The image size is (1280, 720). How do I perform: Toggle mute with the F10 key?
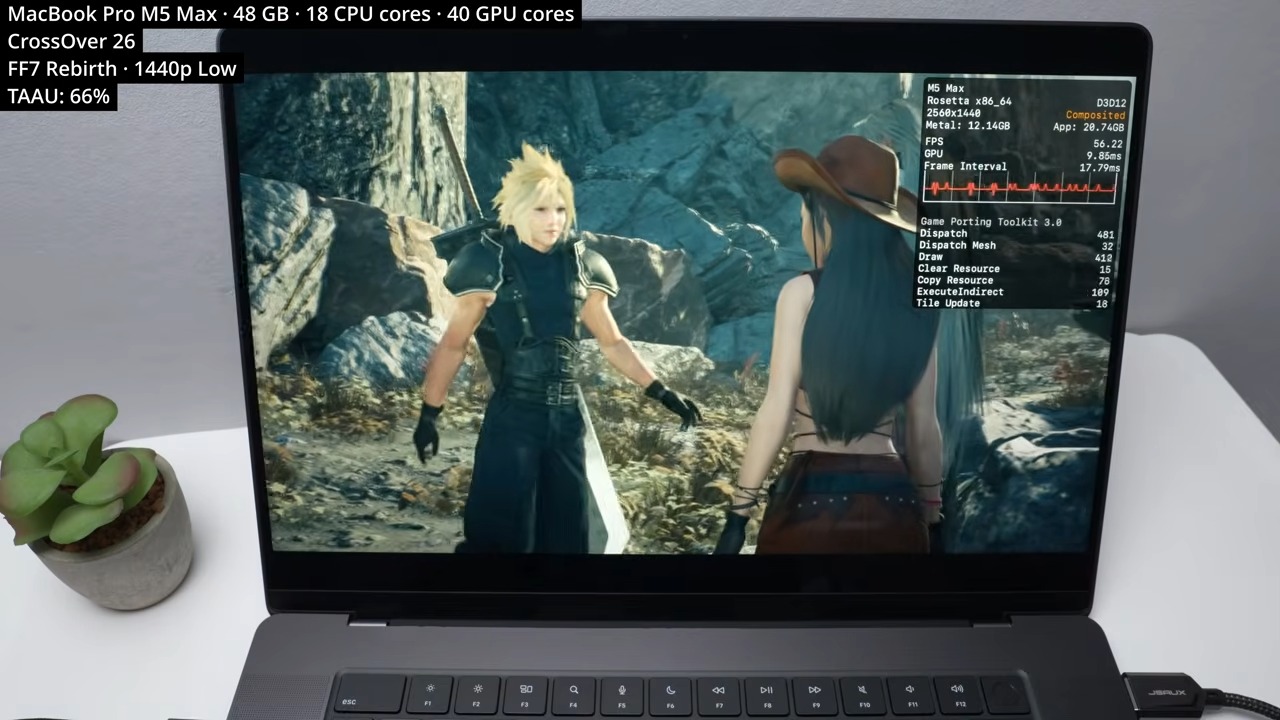(863, 693)
